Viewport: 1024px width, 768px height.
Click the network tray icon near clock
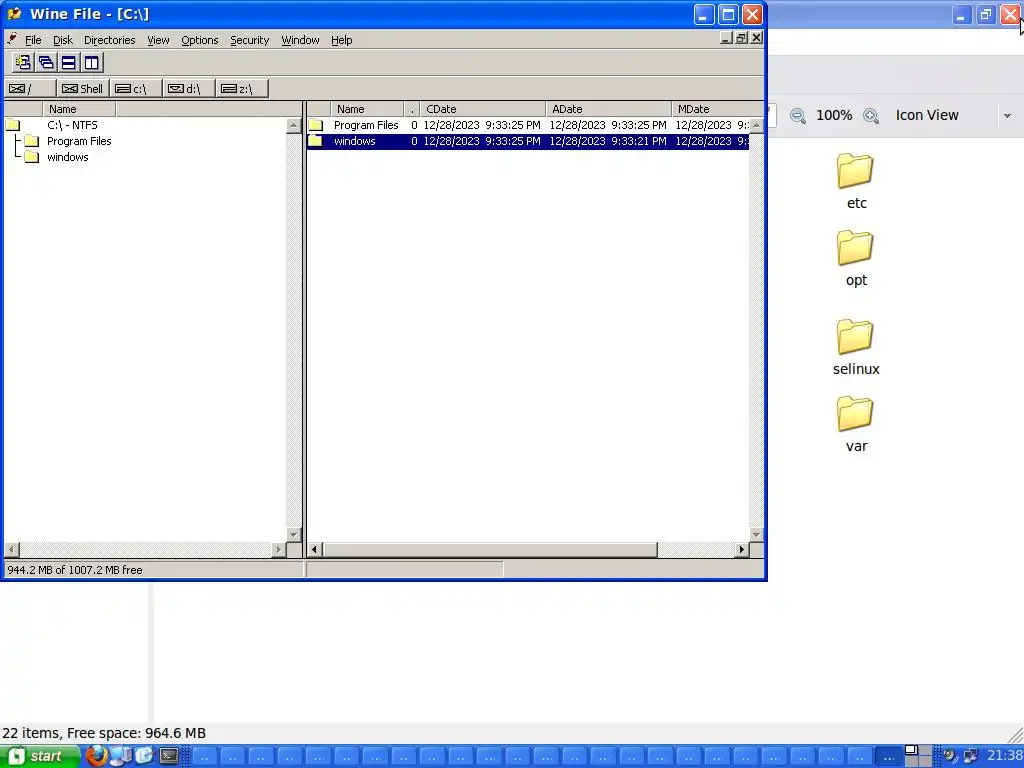pyautogui.click(x=970, y=756)
